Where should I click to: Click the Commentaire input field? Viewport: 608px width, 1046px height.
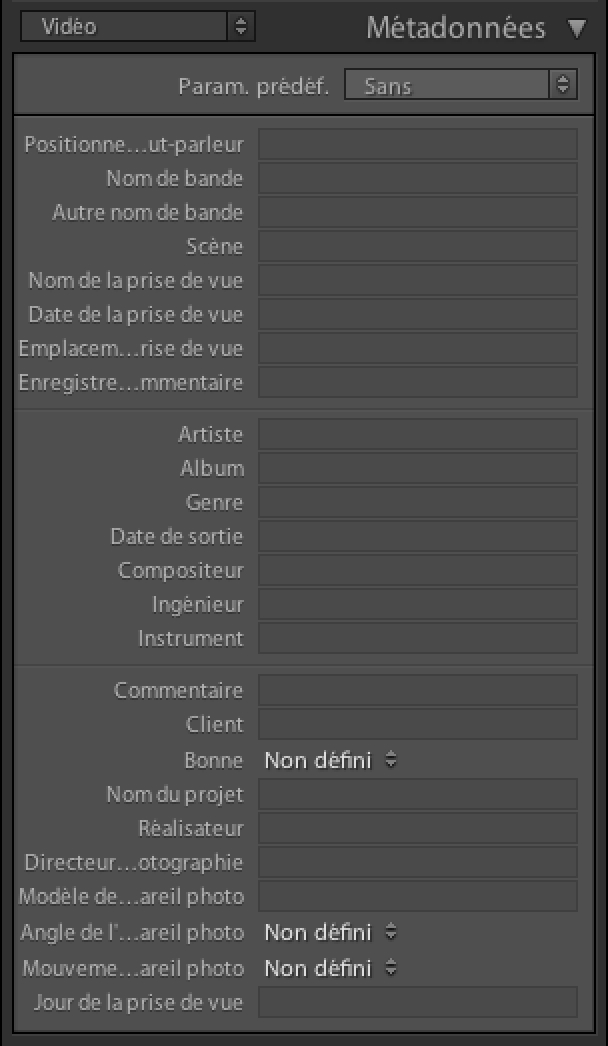418,690
